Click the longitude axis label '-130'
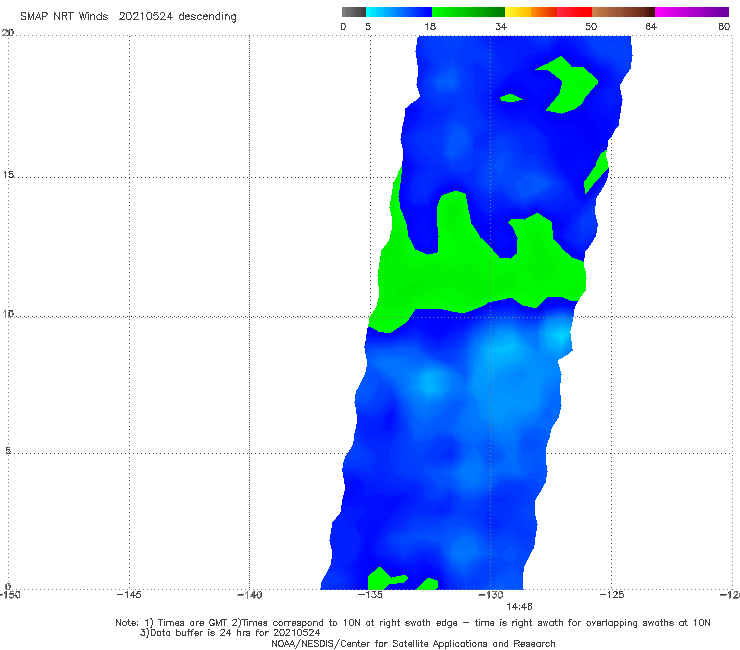This screenshot has width=740, height=650. 491,595
